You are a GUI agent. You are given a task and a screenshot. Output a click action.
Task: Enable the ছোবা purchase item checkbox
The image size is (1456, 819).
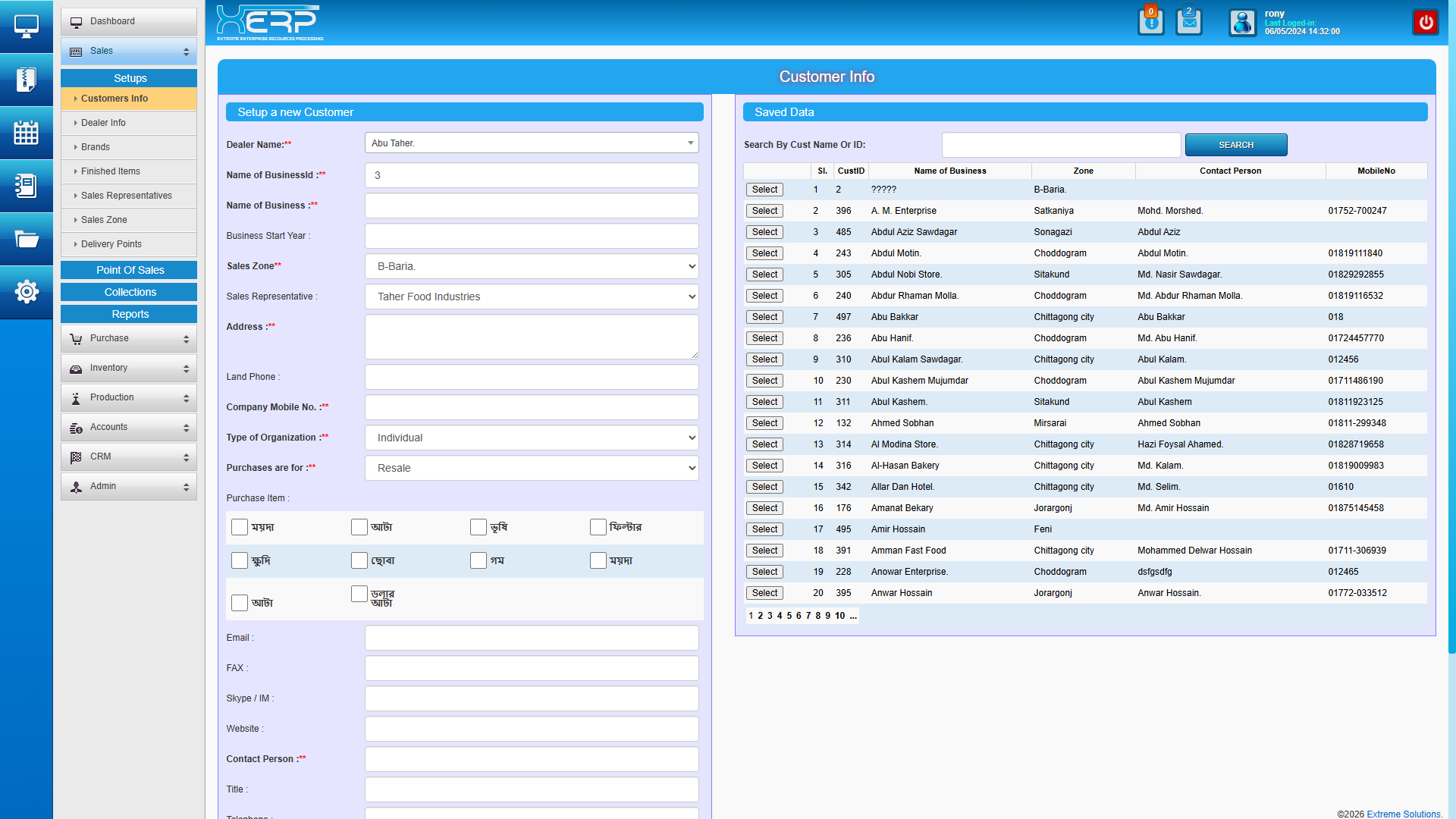click(x=359, y=560)
